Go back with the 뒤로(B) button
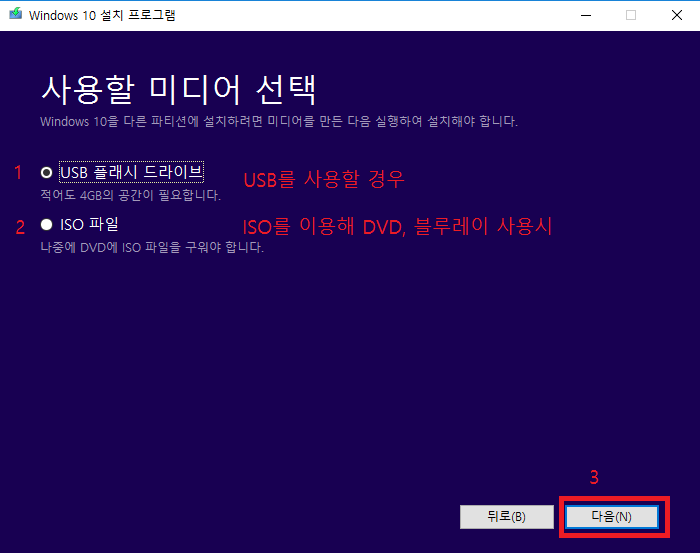700x553 pixels. coord(507,517)
